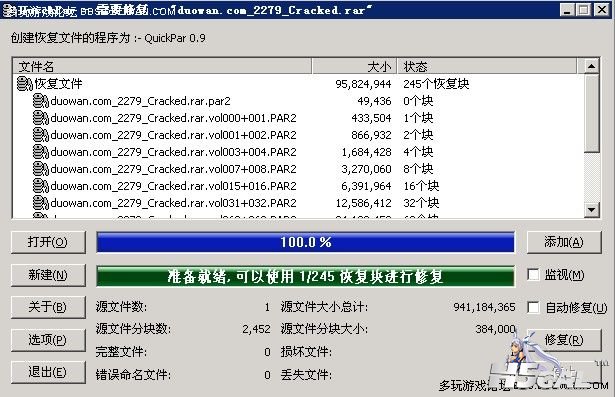Image resolution: width=615 pixels, height=397 pixels.
Task: Start repair with 修复(R) button
Action: (x=564, y=340)
